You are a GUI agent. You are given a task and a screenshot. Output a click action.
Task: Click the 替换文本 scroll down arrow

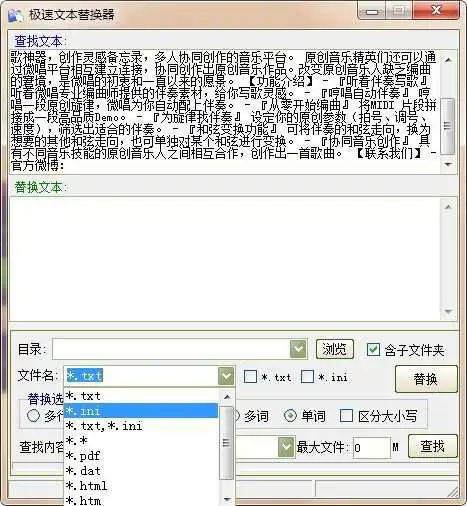point(448,311)
